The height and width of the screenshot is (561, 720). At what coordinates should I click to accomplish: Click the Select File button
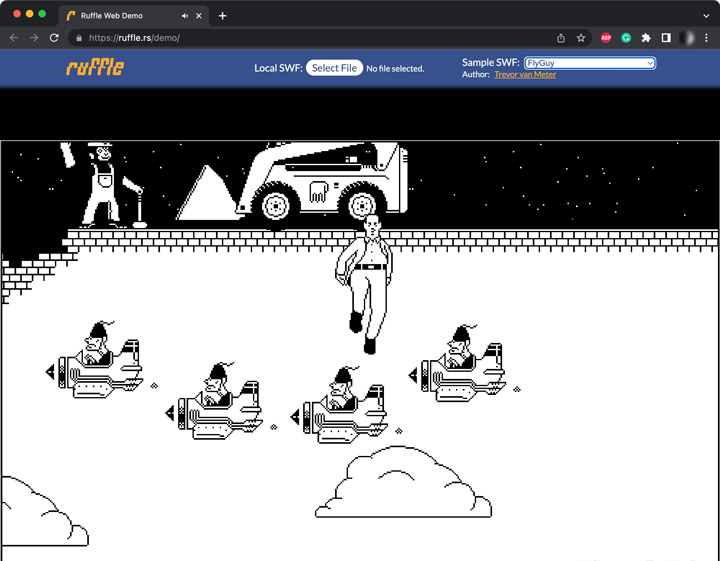click(334, 68)
